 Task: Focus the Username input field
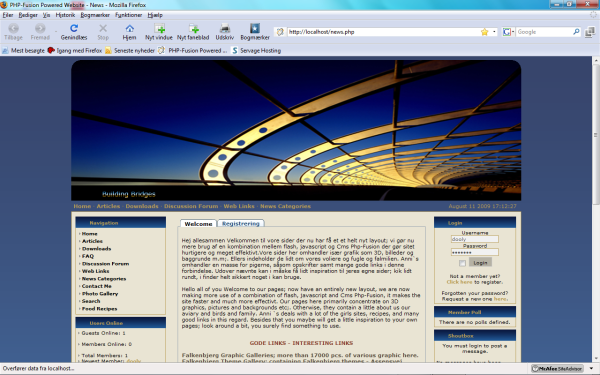(x=474, y=239)
